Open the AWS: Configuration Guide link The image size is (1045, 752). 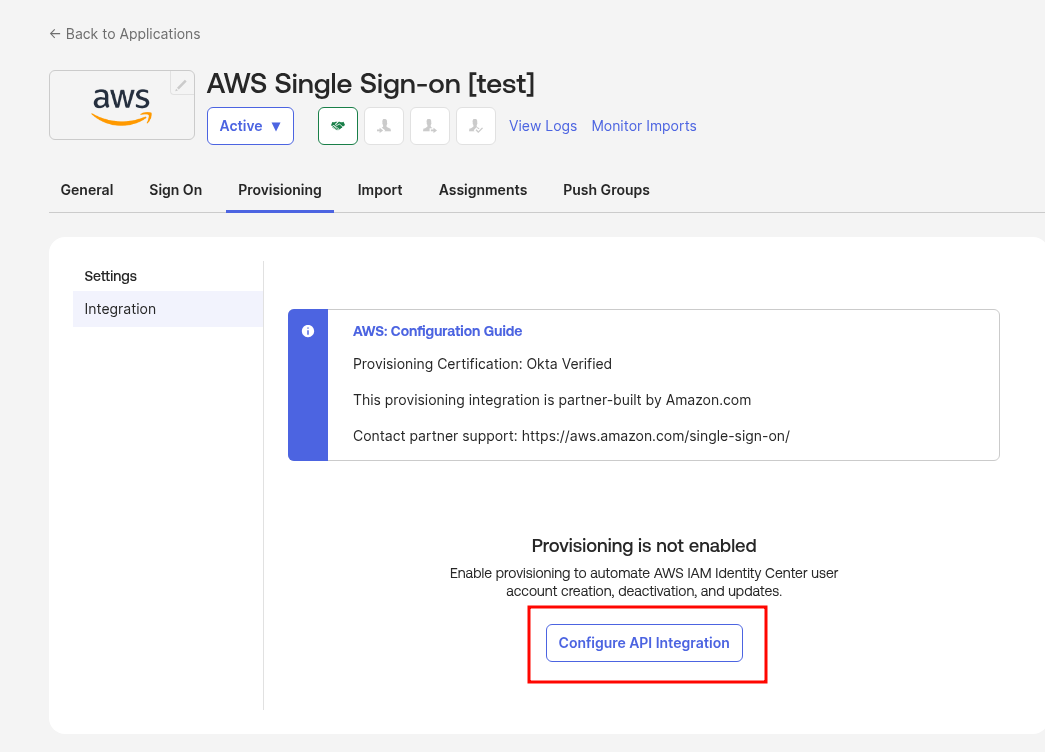(437, 331)
